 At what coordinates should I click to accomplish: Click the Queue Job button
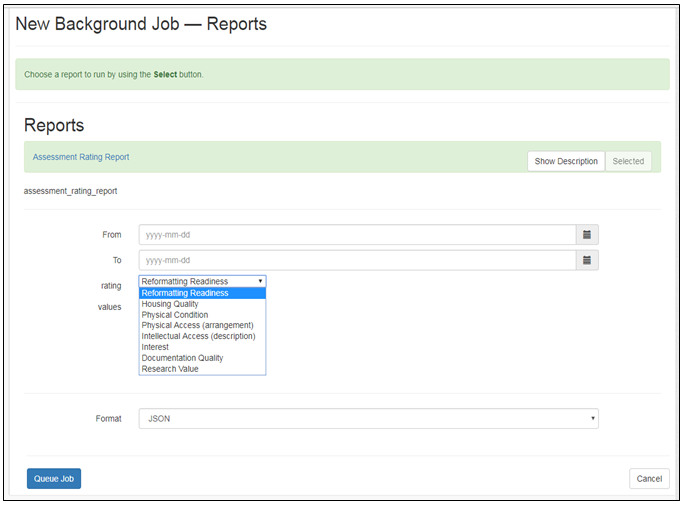click(54, 479)
